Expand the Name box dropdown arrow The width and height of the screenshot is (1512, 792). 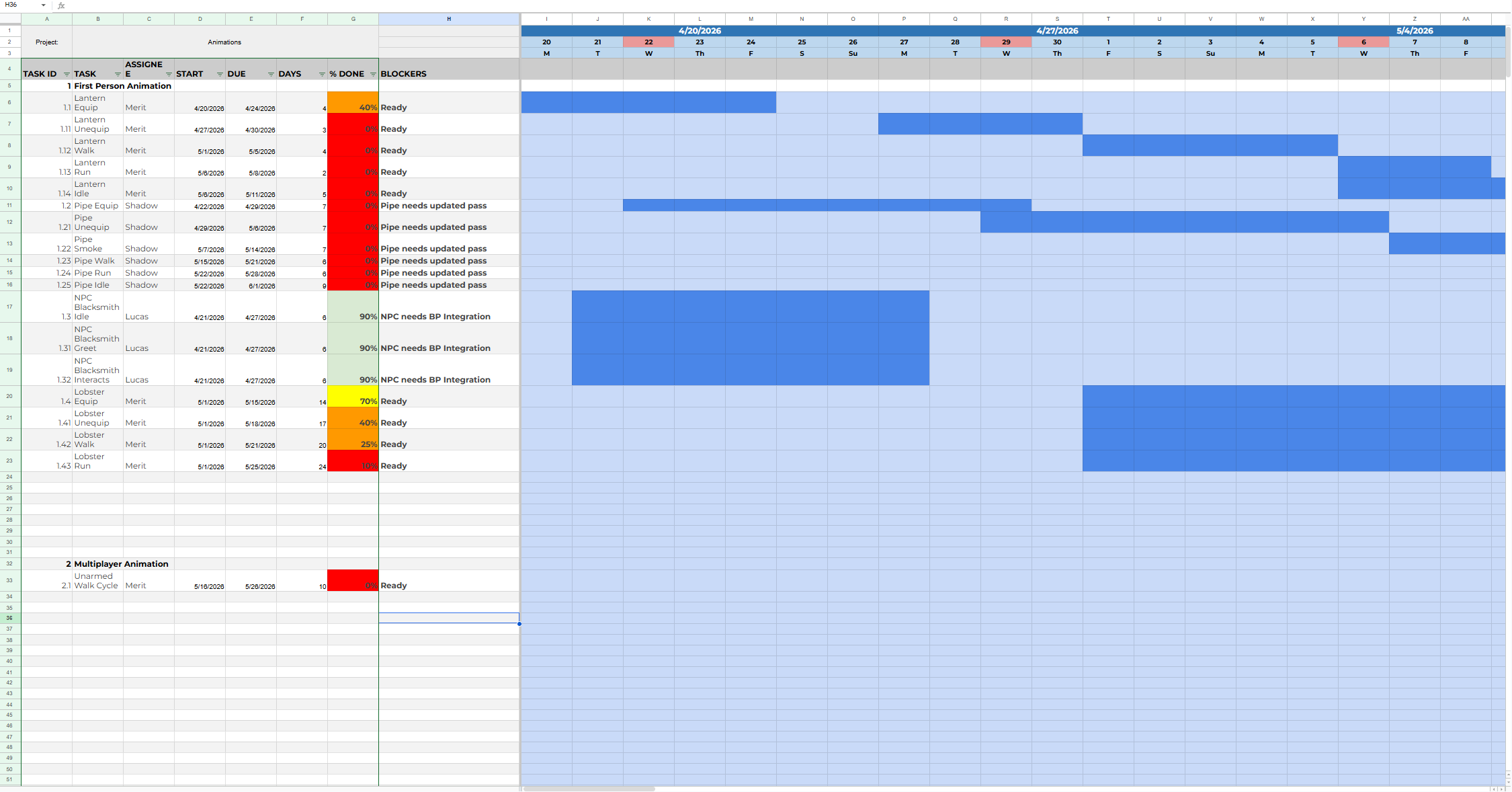pos(44,5)
